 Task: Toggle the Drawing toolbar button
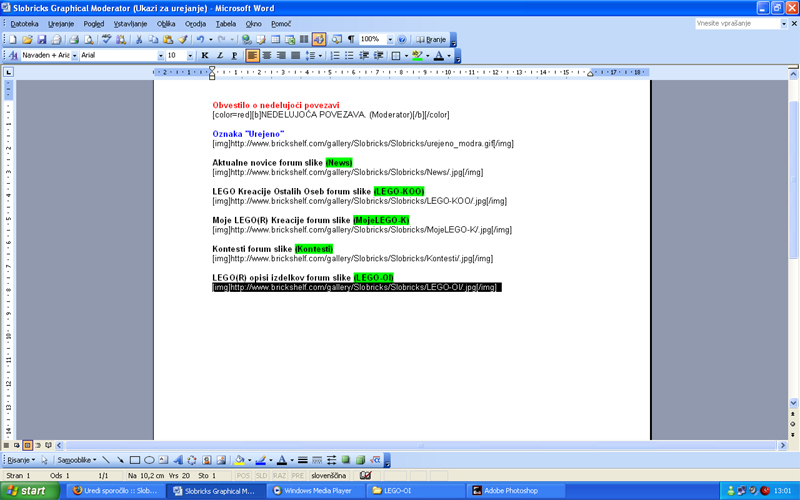point(319,39)
